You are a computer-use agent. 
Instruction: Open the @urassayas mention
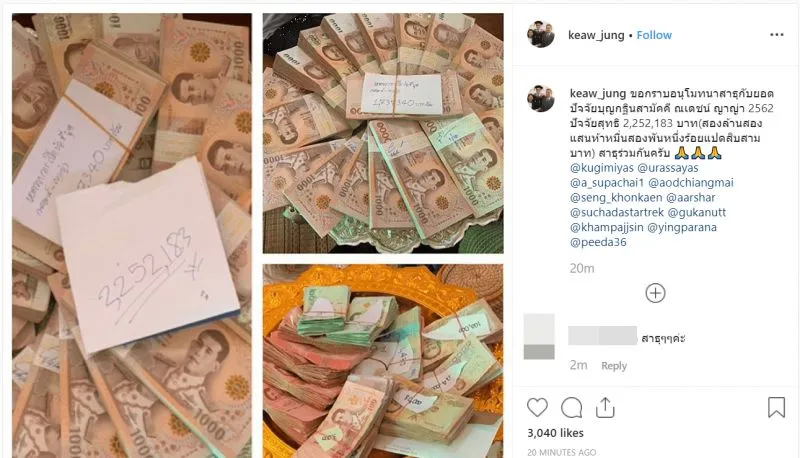point(668,168)
